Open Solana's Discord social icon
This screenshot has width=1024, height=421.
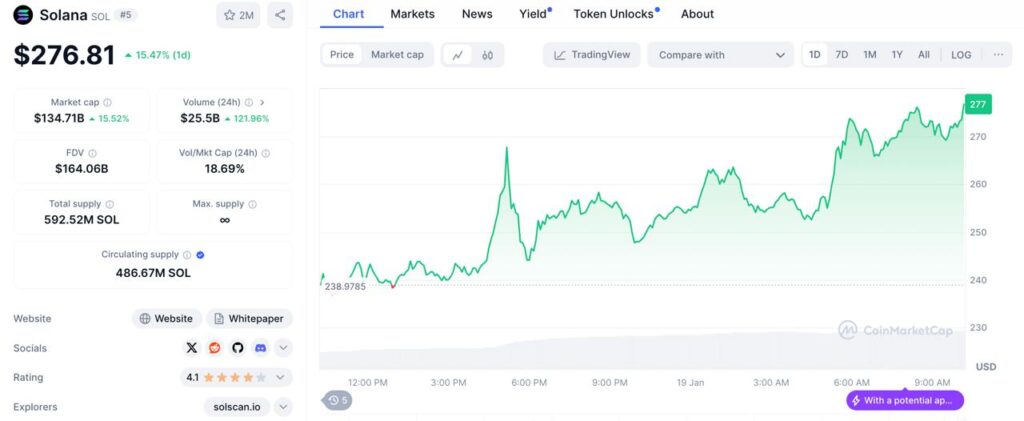pyautogui.click(x=261, y=348)
